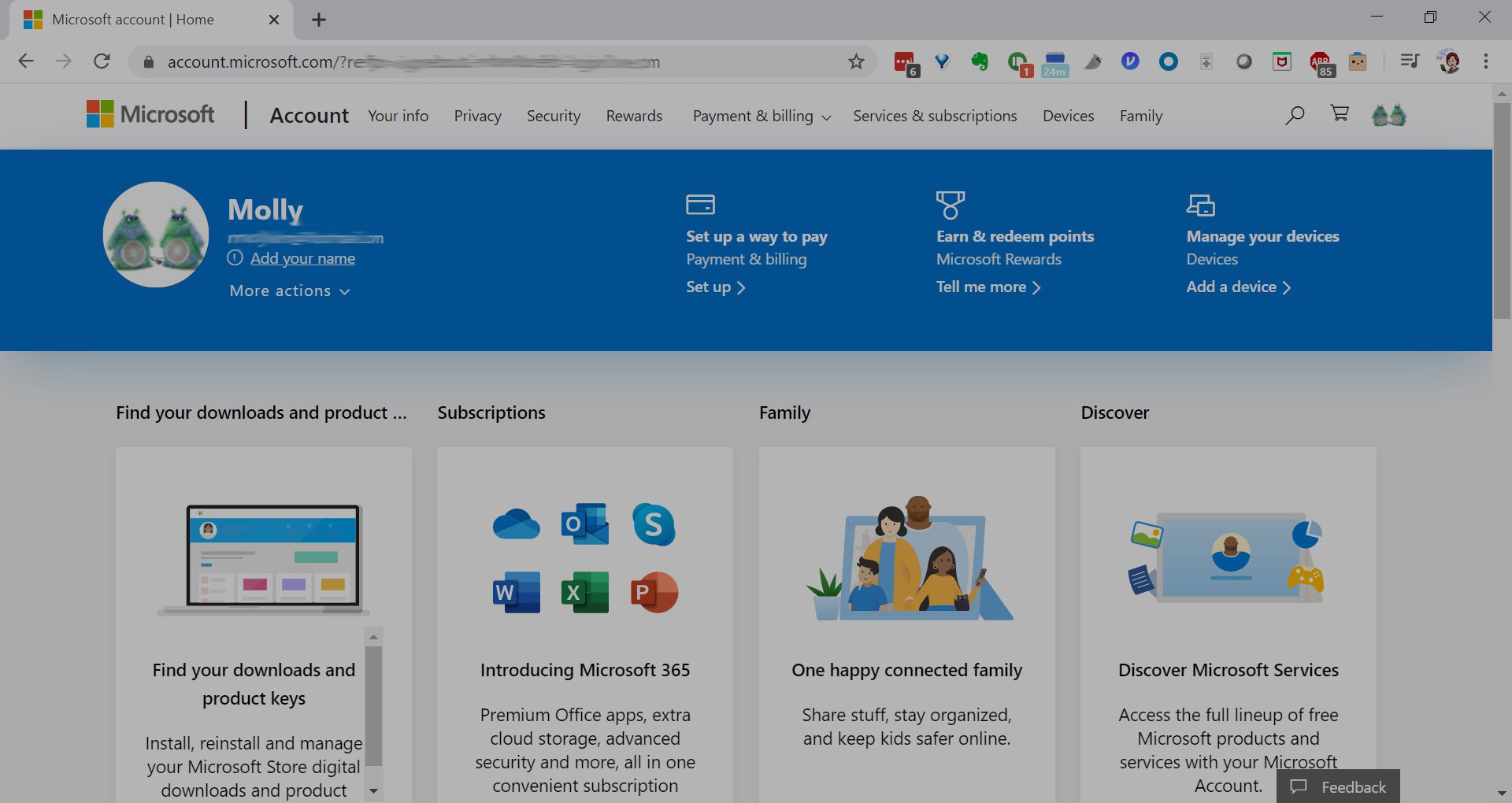Reload the page
The height and width of the screenshot is (803, 1512).
tap(102, 61)
